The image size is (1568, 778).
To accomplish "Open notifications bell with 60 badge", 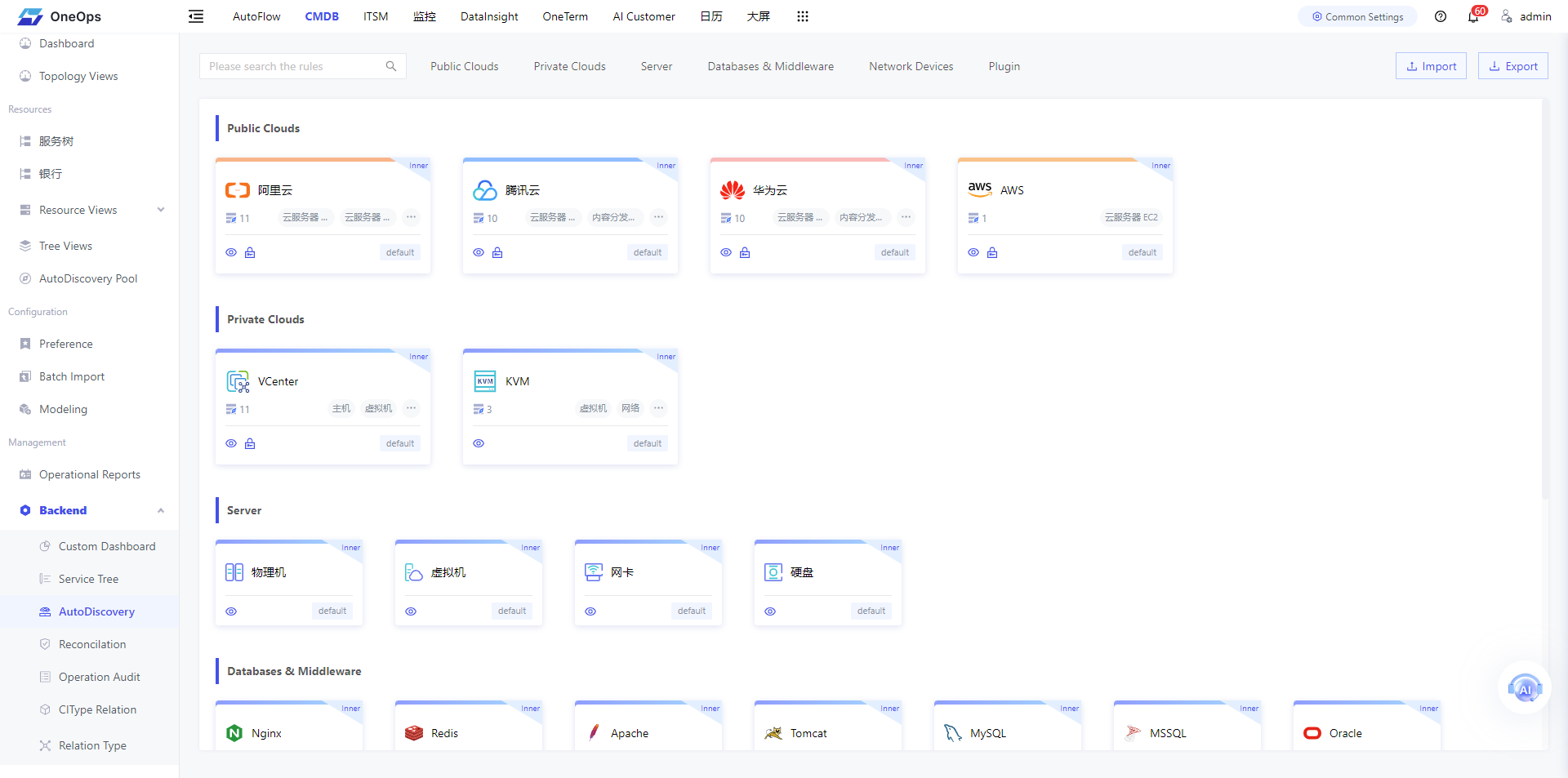I will [1474, 16].
